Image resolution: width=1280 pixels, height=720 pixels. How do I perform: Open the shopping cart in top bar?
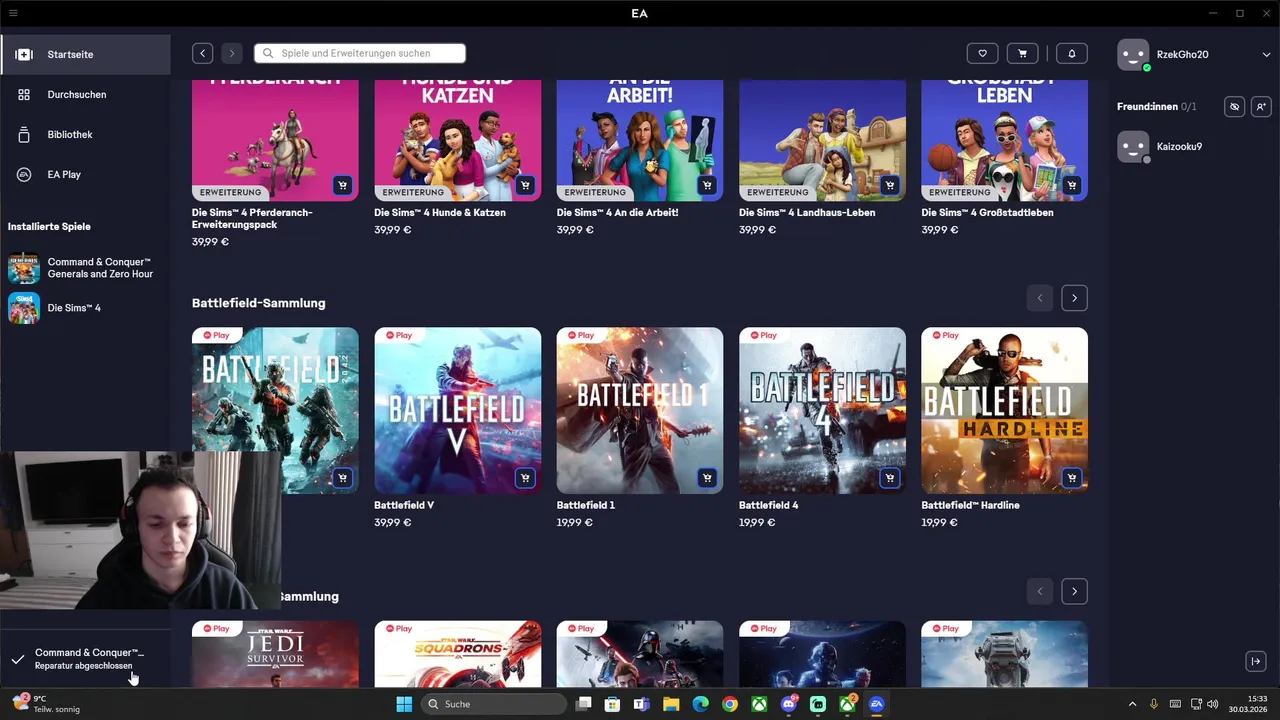(1022, 53)
